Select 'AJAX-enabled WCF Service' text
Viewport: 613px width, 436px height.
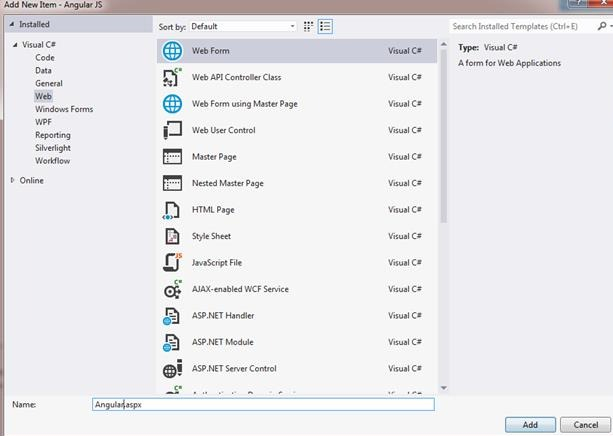point(240,289)
